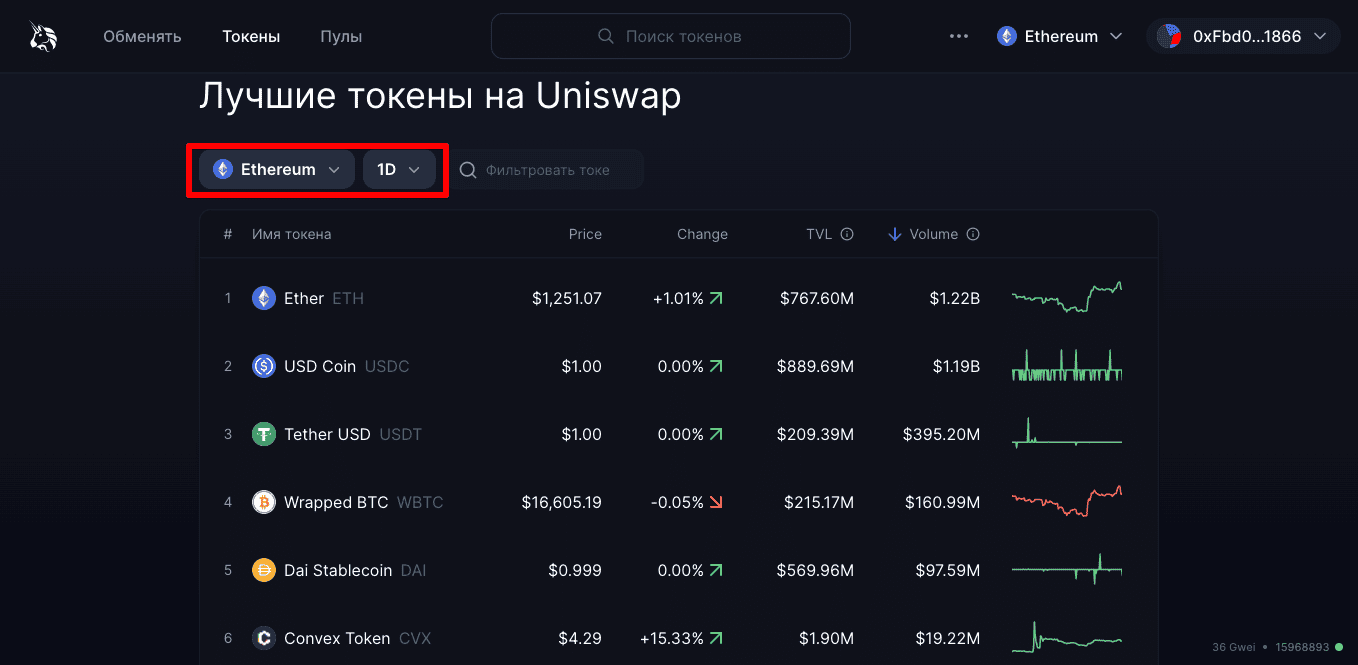This screenshot has height=665, width=1358.
Task: Open the three-dot more menu
Action: (x=959, y=36)
